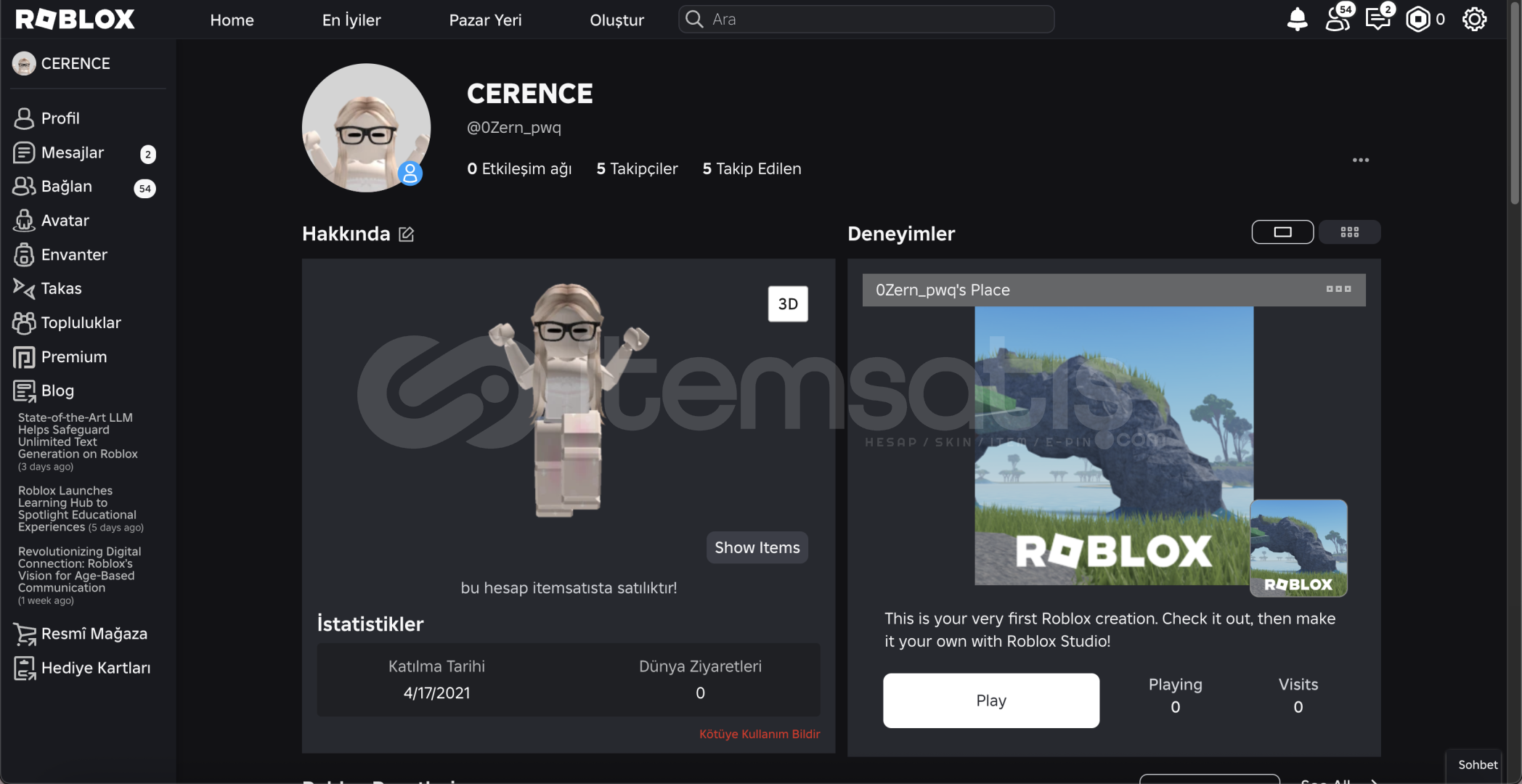
Task: Open En İyiler menu item
Action: [351, 20]
